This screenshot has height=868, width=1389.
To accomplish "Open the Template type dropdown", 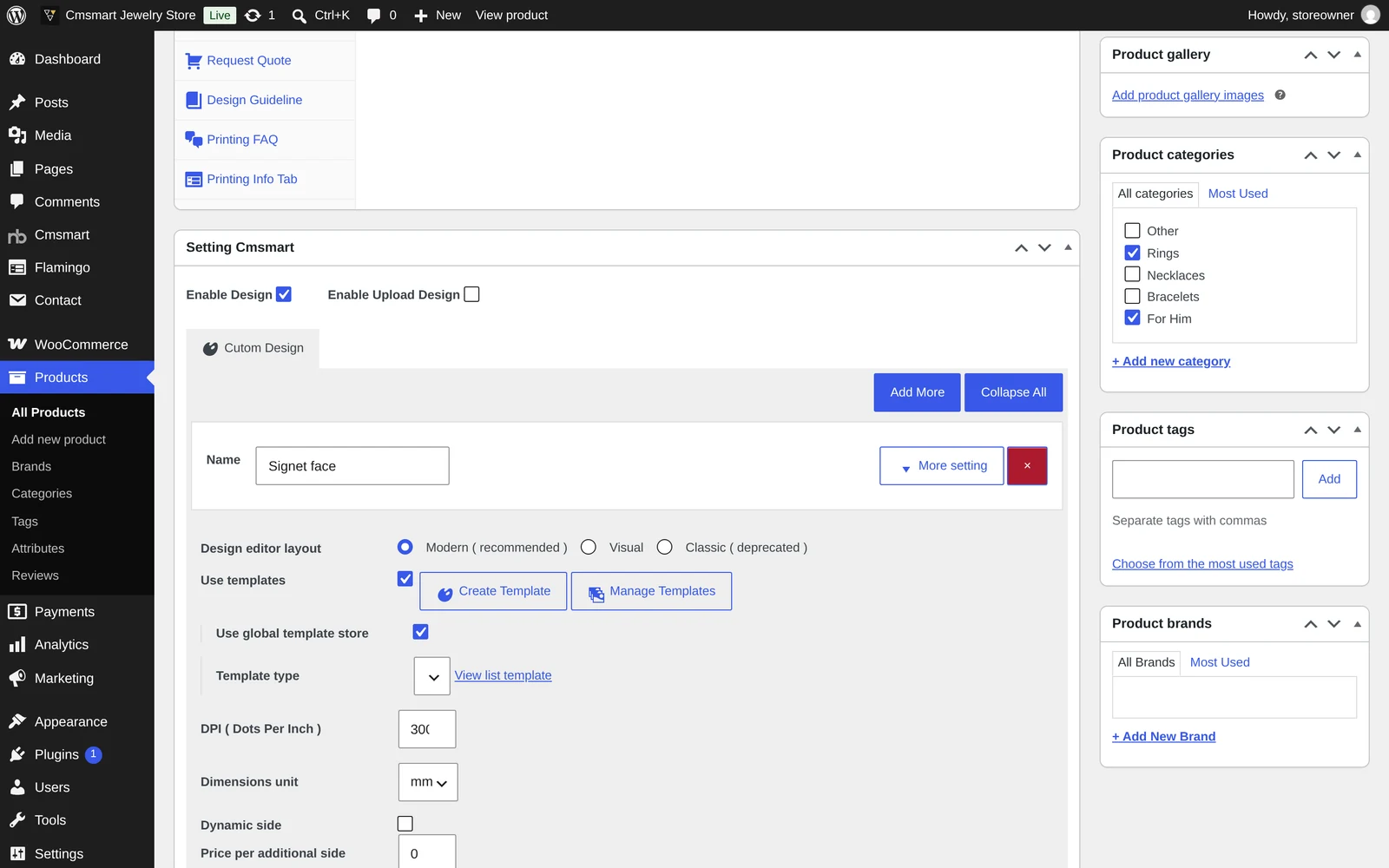I will coord(432,676).
